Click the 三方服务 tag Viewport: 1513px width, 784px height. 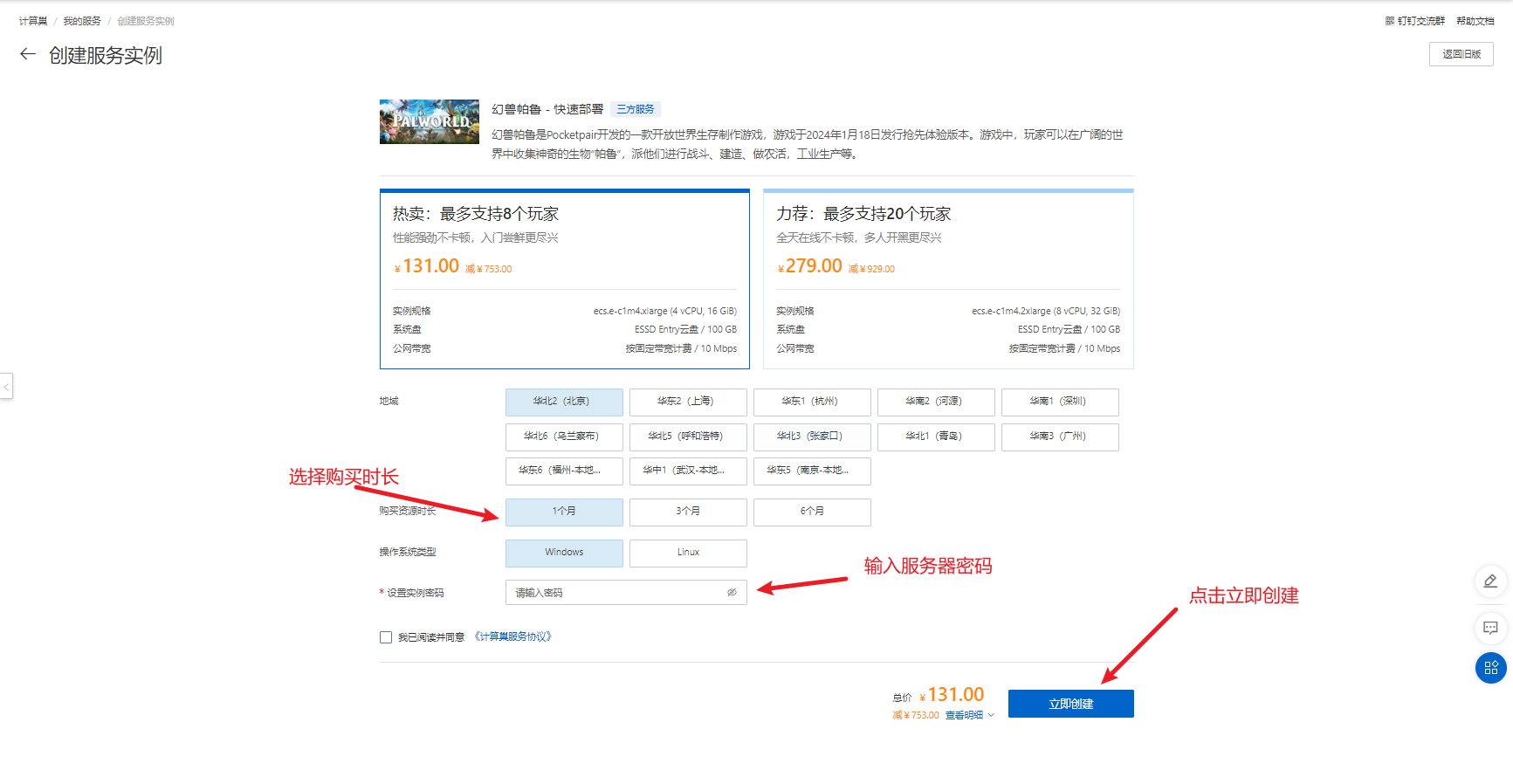click(636, 109)
